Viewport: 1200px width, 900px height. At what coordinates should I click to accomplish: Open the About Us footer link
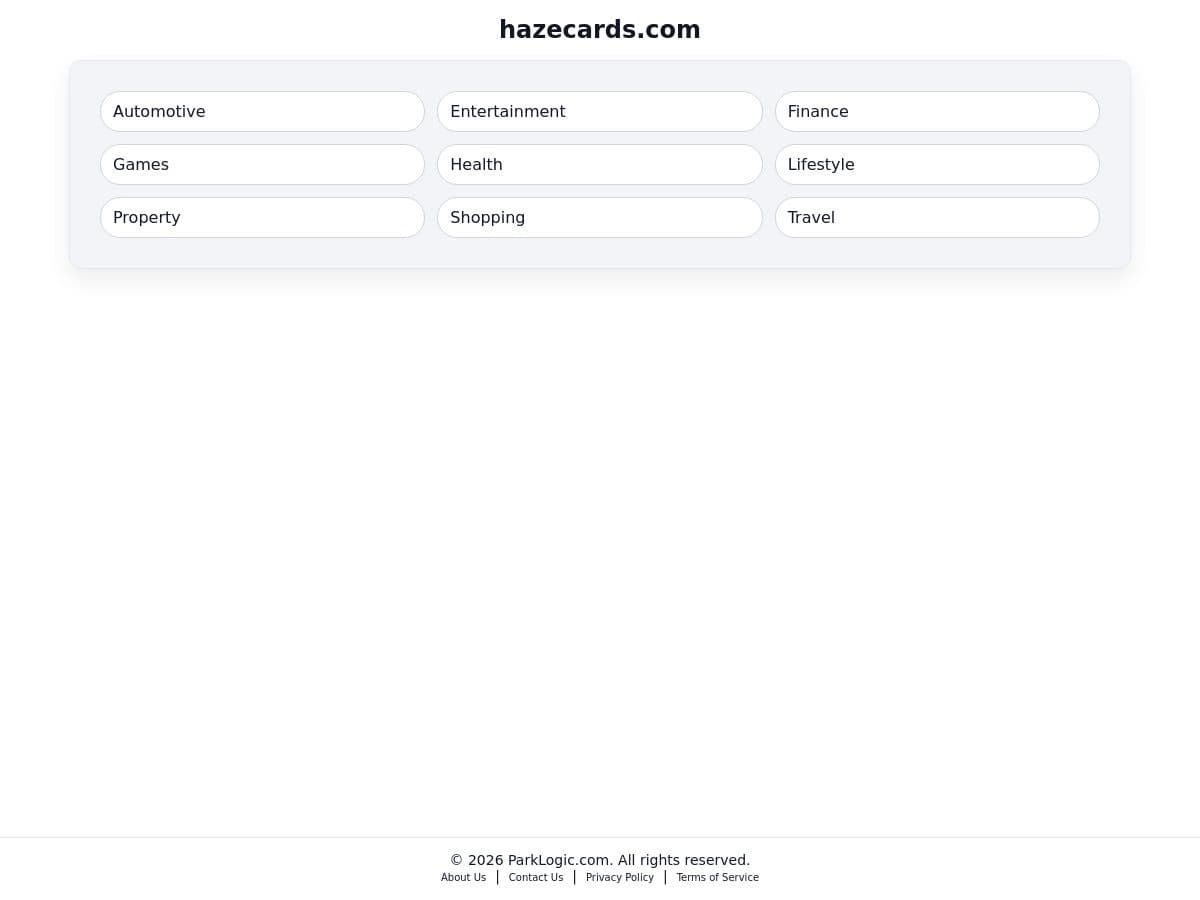[x=463, y=877]
